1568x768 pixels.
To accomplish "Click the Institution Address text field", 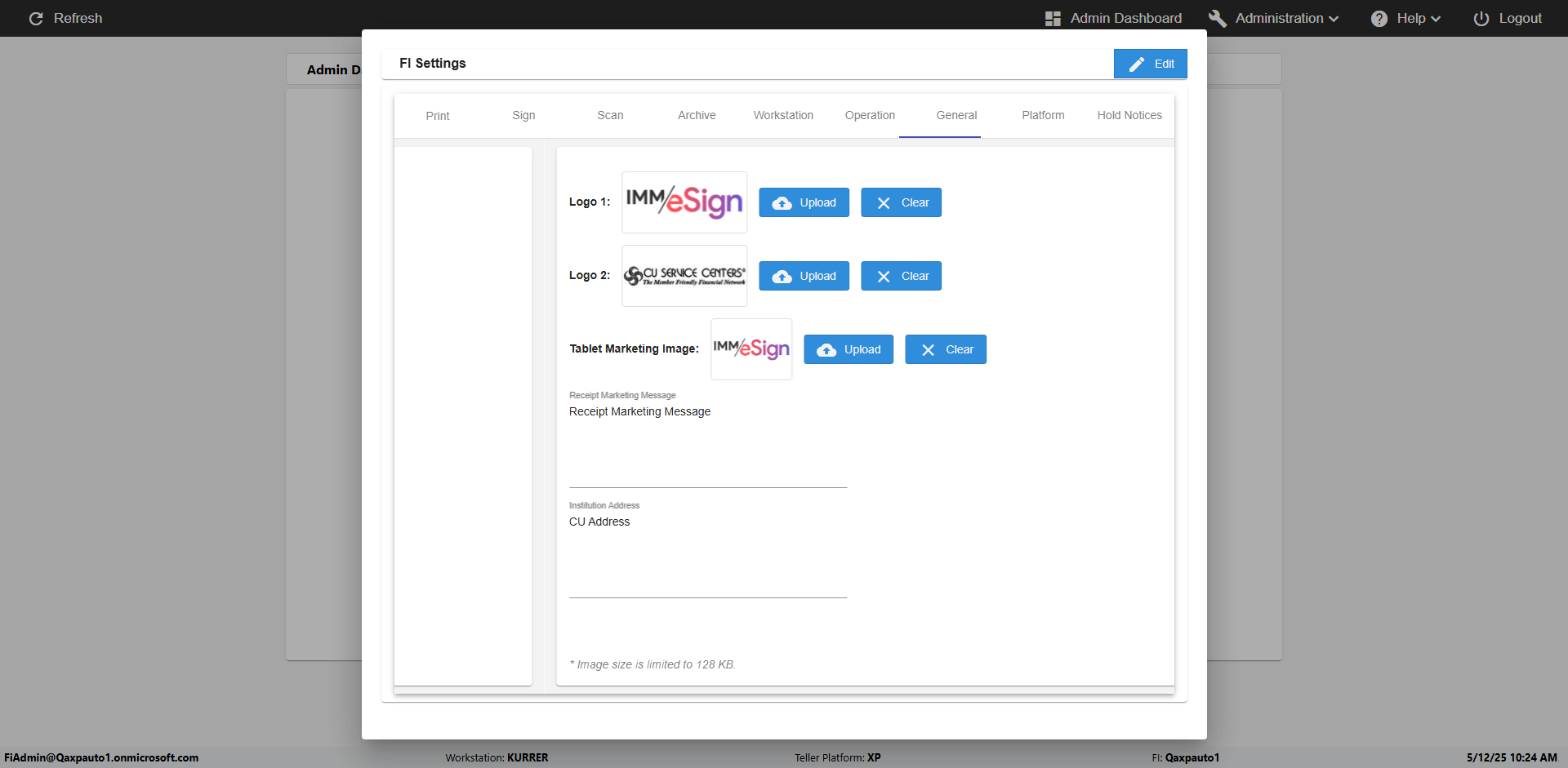I will 708,556.
